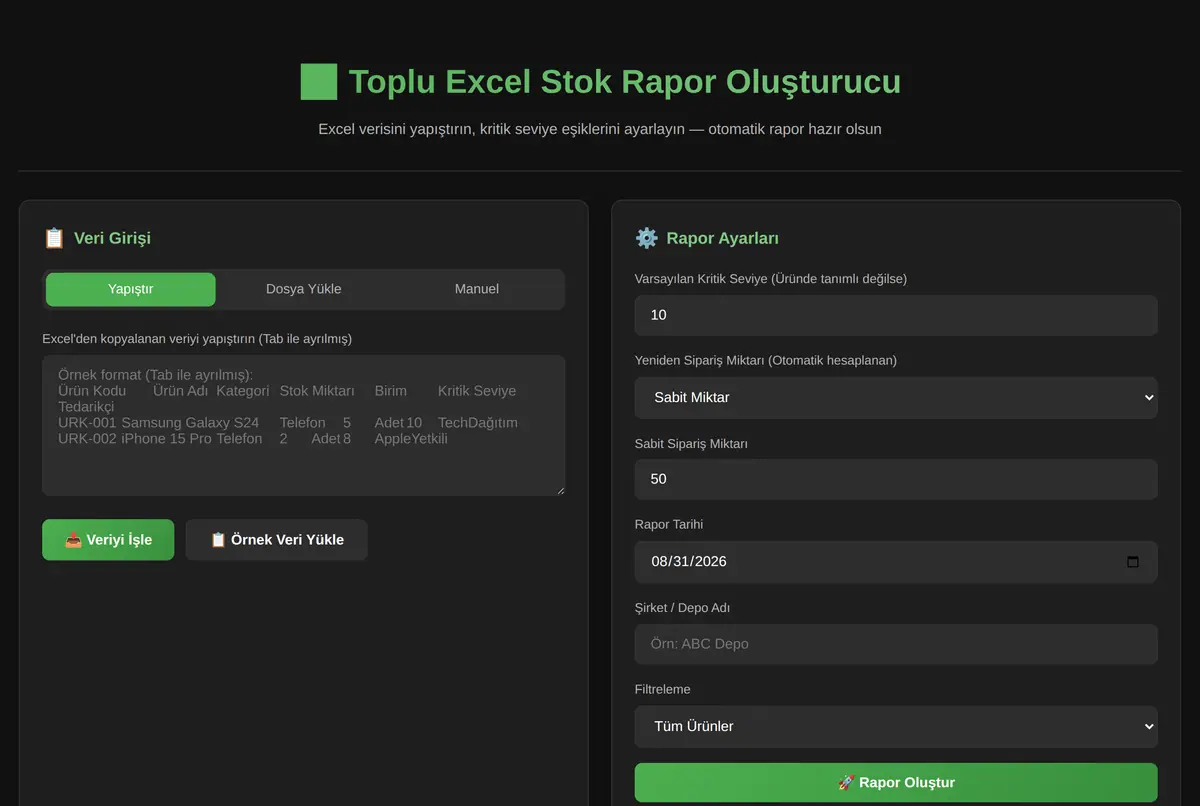Open the Filtreleme dropdown showing Tüm Ürünler
This screenshot has height=806, width=1200.
(x=896, y=726)
